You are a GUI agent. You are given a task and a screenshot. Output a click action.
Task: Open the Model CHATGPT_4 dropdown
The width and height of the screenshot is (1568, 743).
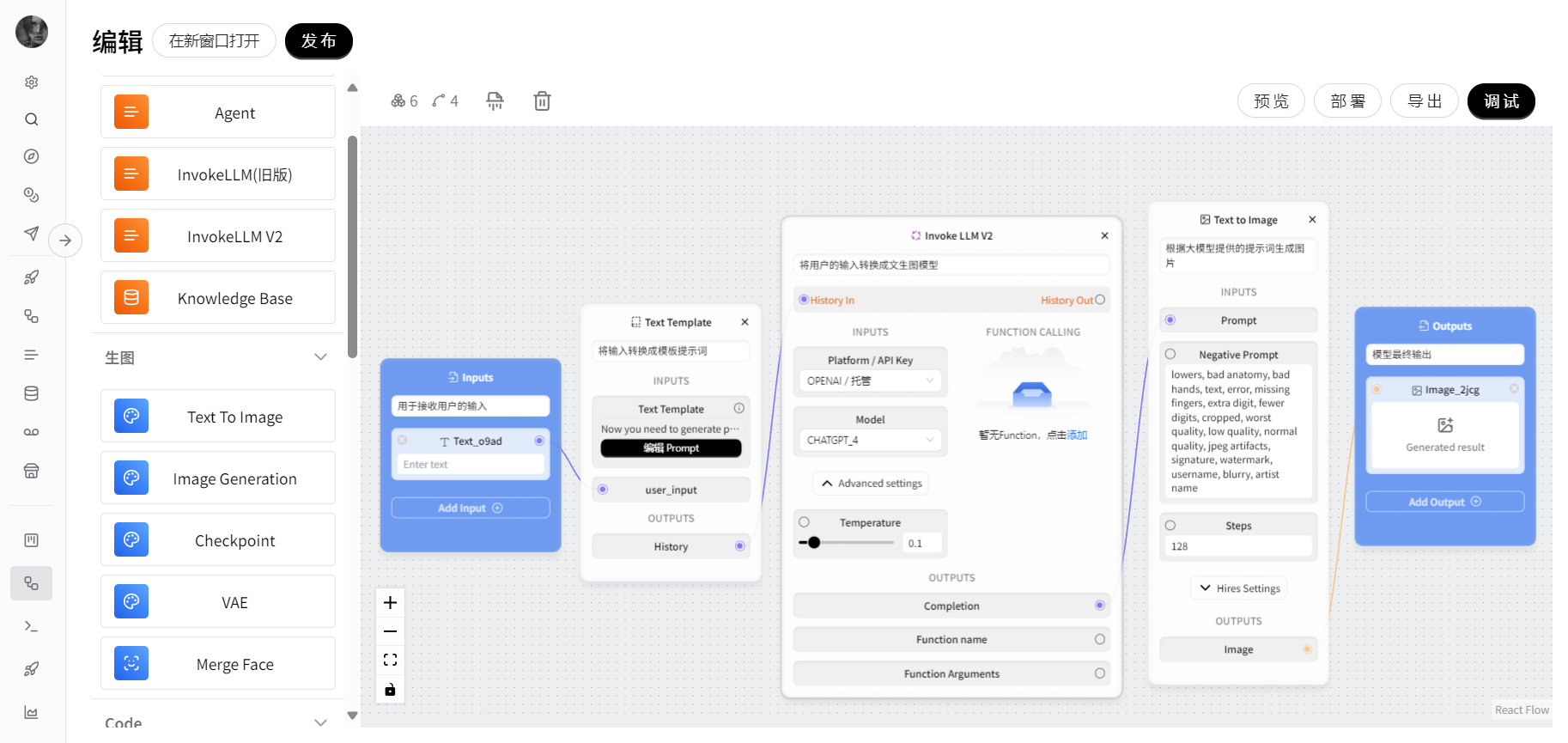[x=869, y=440]
